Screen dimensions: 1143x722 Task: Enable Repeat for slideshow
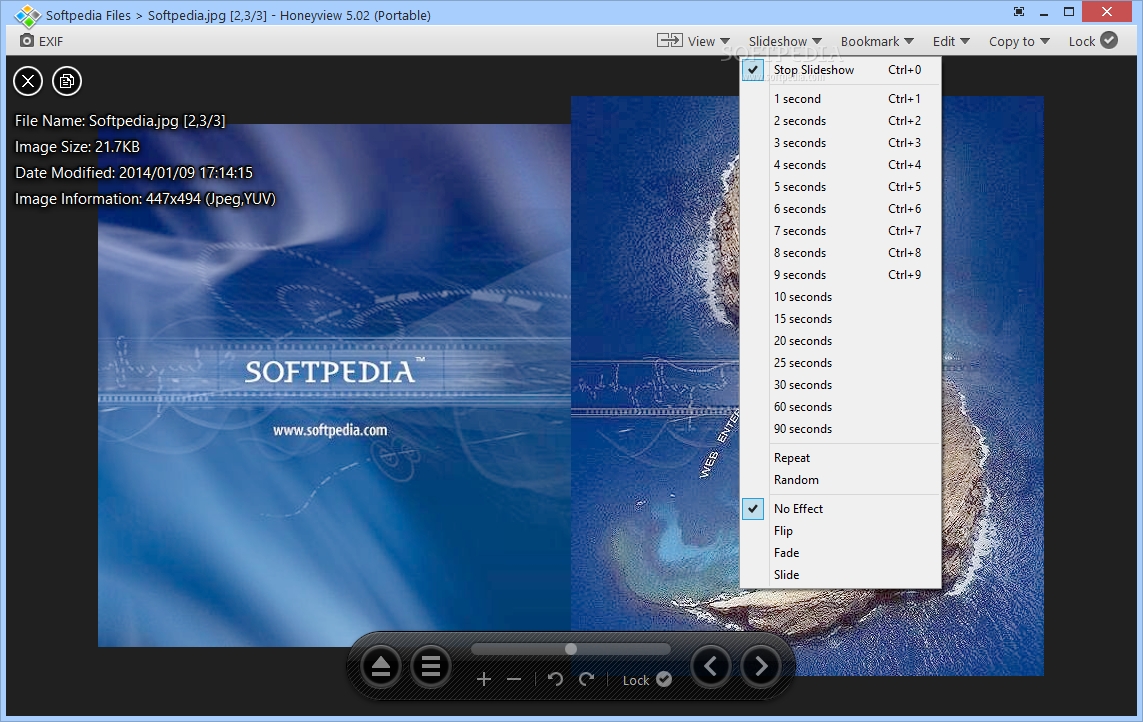pos(840,458)
